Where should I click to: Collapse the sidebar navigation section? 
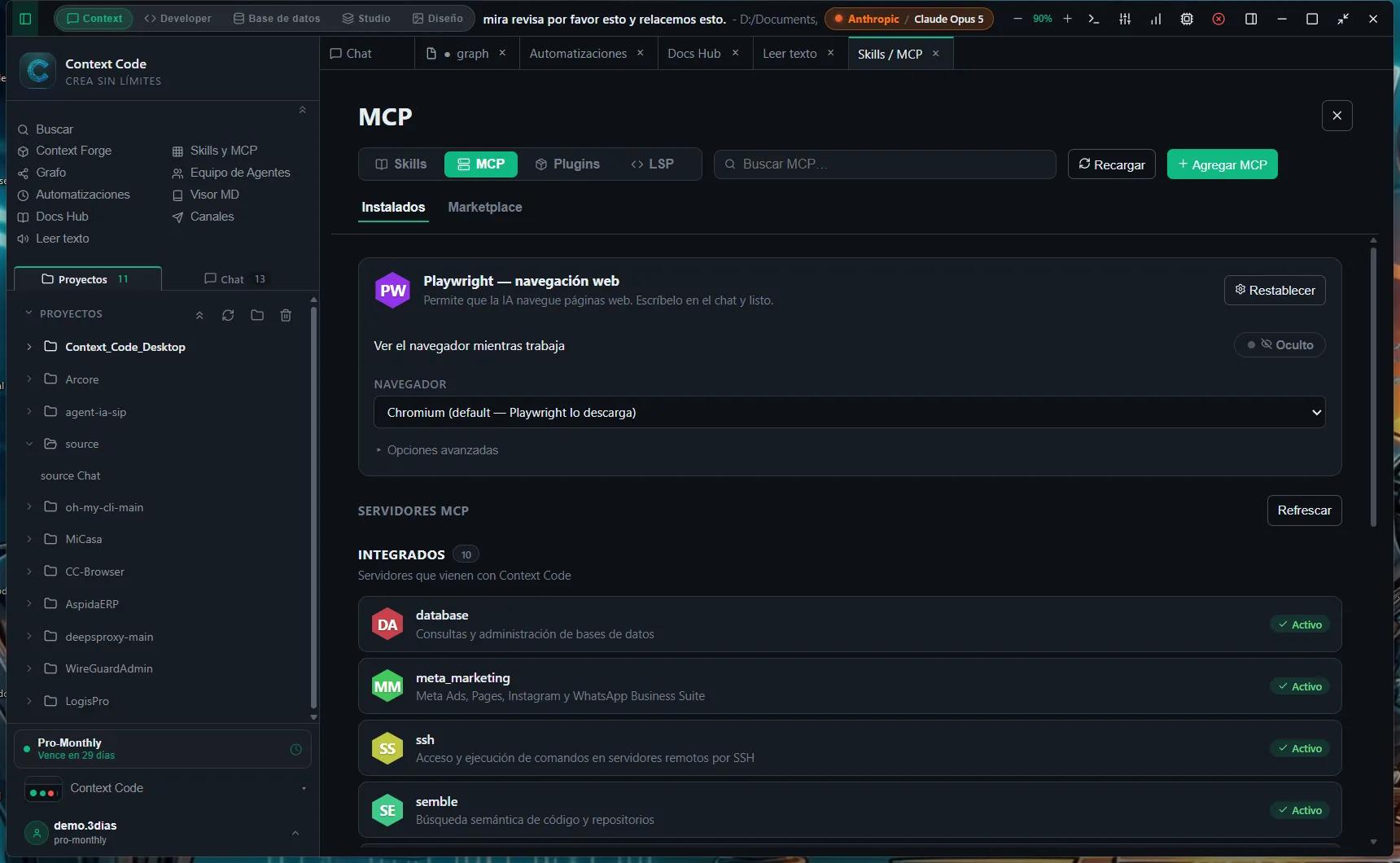tap(302, 110)
